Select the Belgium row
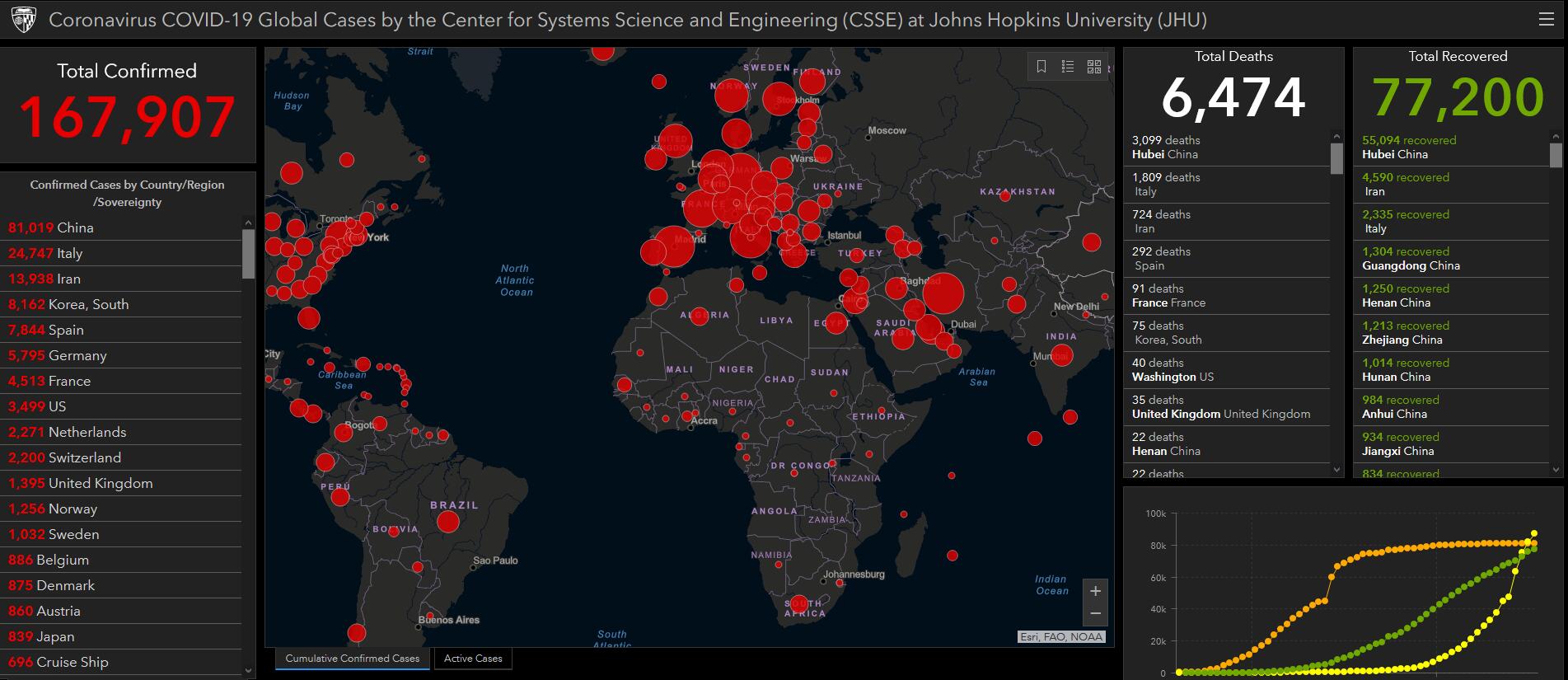Image resolution: width=1568 pixels, height=680 pixels. (121, 560)
